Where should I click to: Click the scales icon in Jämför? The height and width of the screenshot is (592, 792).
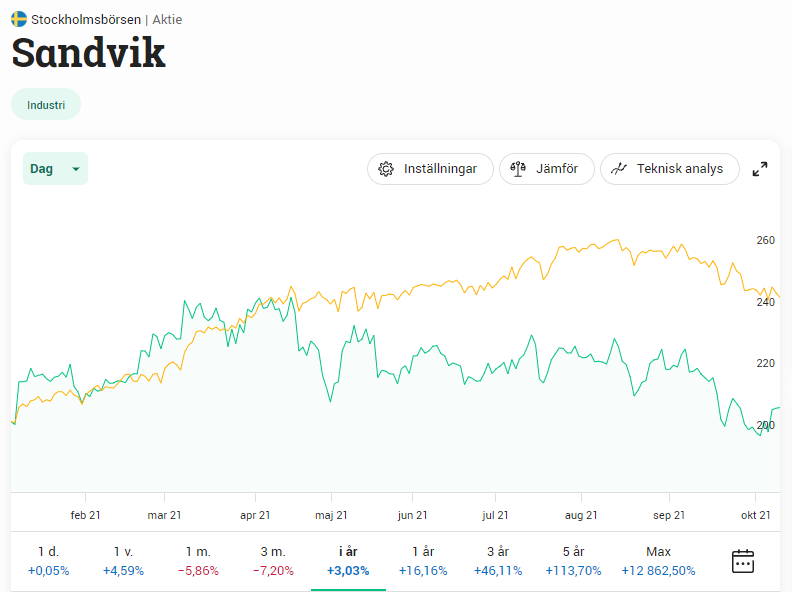click(518, 169)
